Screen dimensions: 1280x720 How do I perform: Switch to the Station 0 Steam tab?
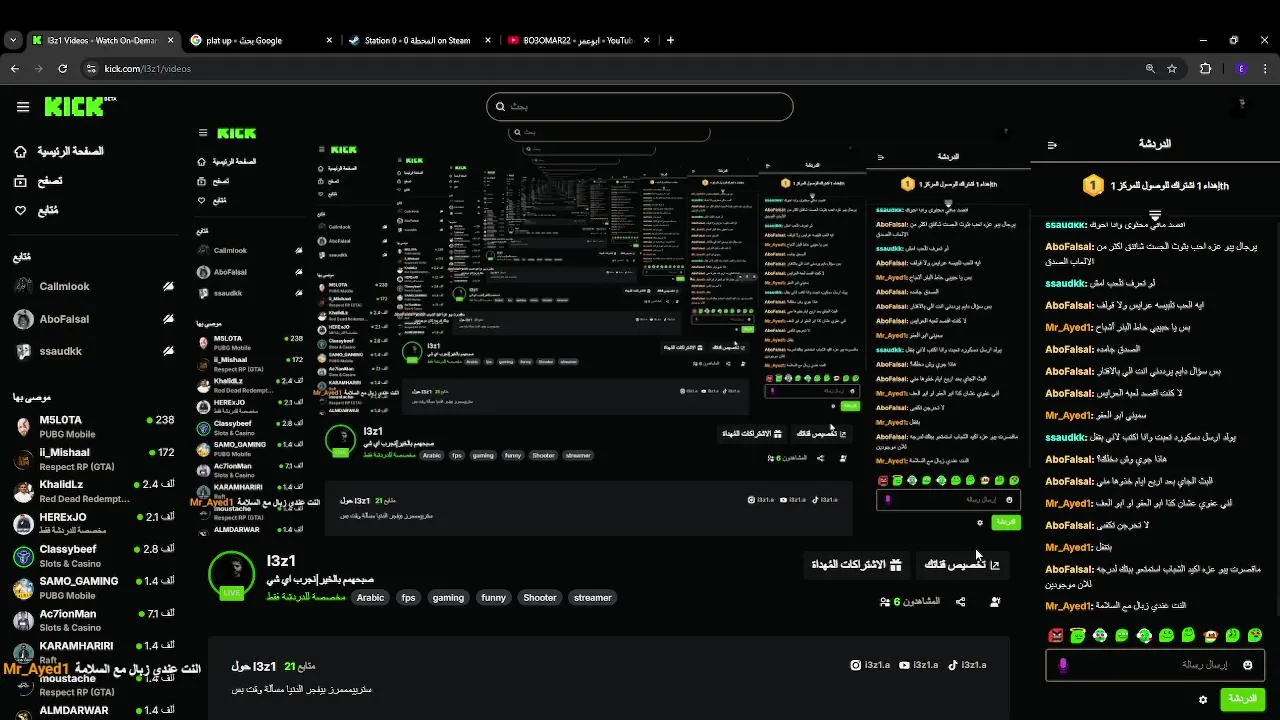coord(420,40)
